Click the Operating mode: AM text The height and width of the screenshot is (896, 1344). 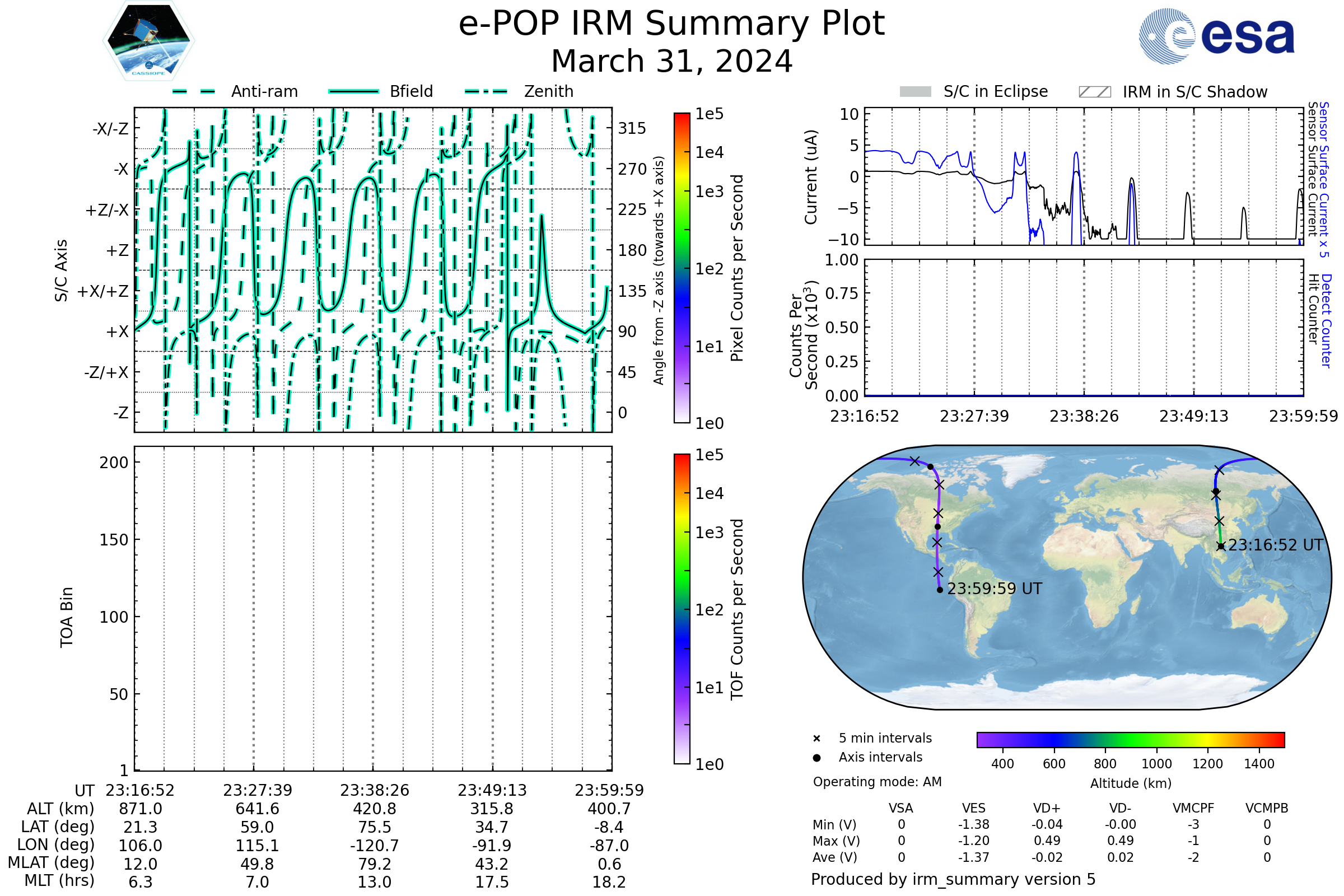[877, 782]
